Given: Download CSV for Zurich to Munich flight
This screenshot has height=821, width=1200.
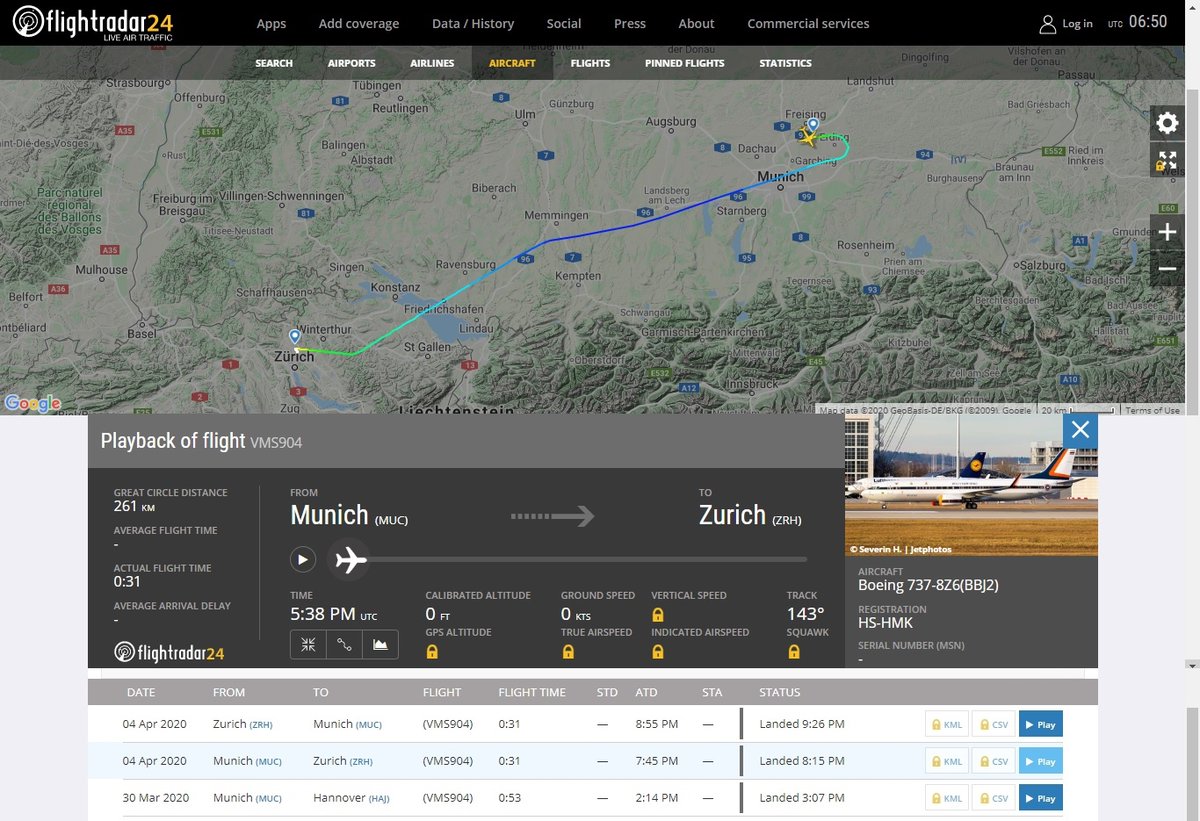Looking at the screenshot, I should [994, 724].
